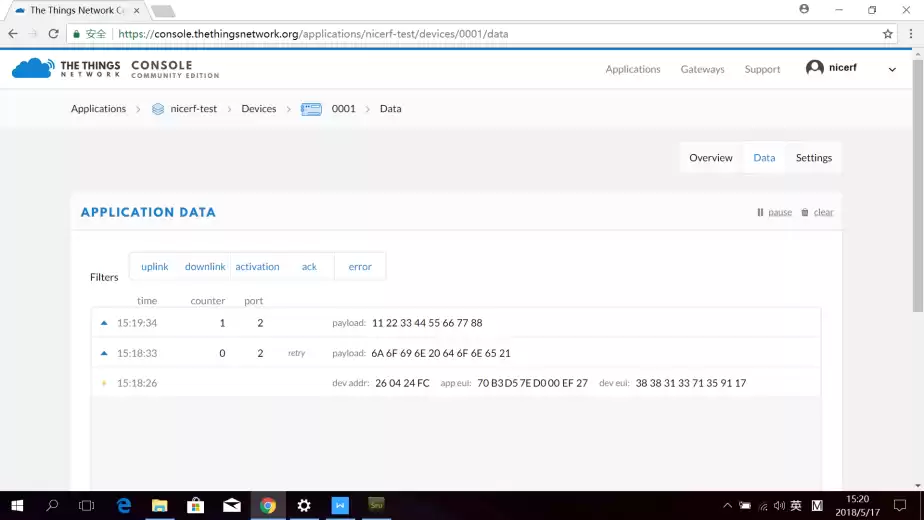Toggle the uplink filter
This screenshot has height=520, width=924.
[x=155, y=267]
